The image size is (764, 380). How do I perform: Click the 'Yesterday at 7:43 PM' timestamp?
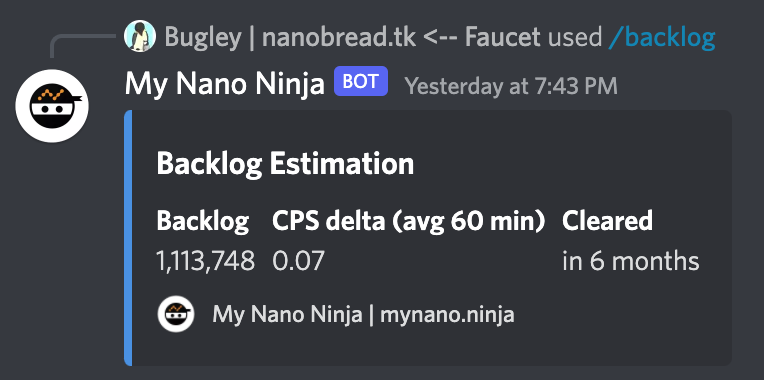[511, 86]
